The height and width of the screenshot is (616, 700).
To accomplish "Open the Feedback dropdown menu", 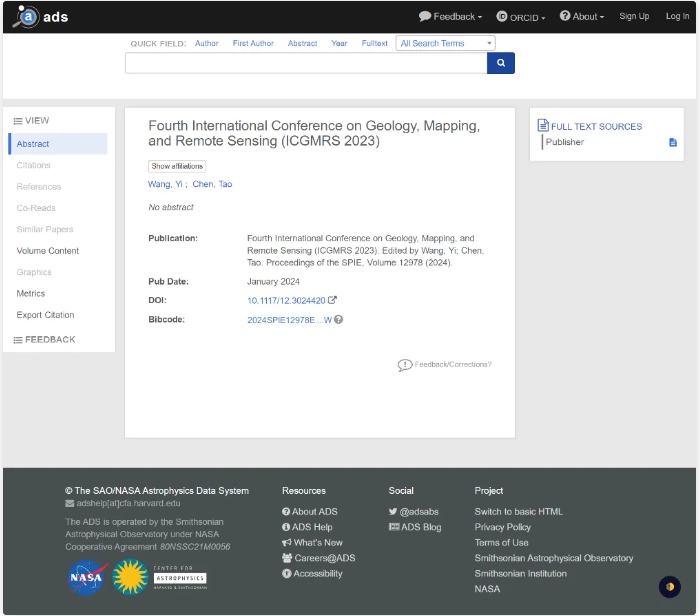I will 450,17.
